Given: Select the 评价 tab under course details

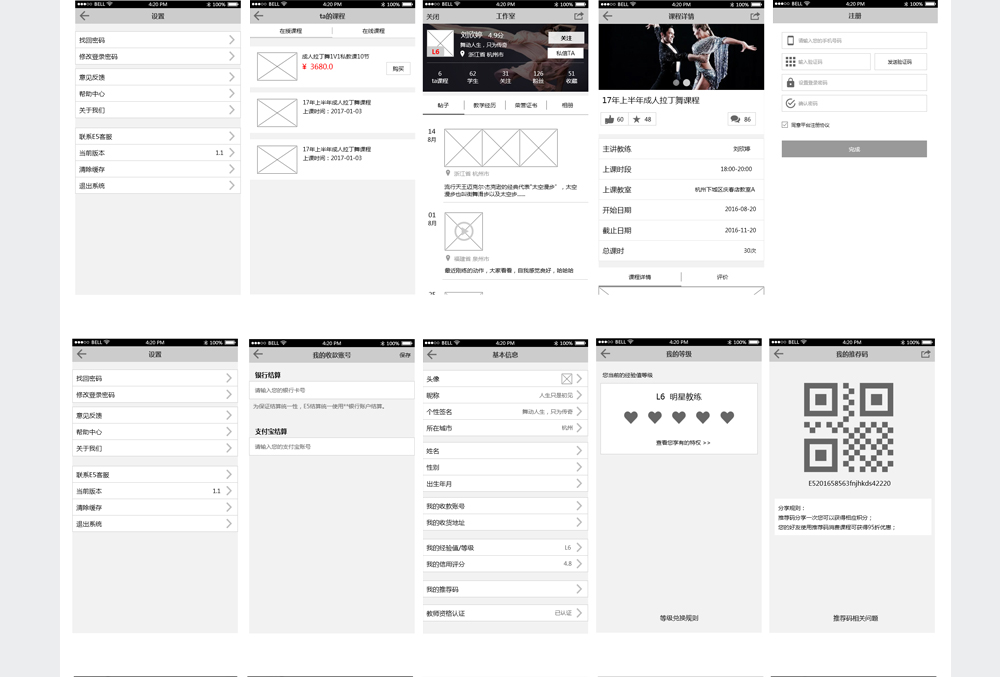Looking at the screenshot, I should [x=723, y=277].
